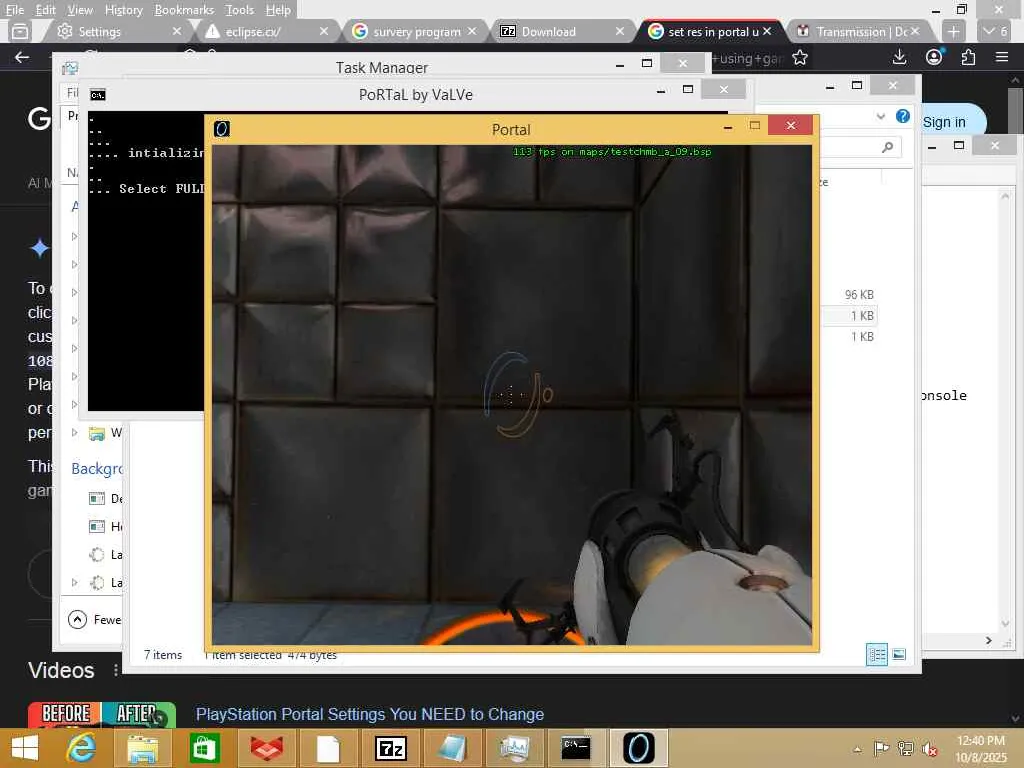Open the list all tabs dropdown
This screenshot has width=1024, height=768.
tap(995, 31)
